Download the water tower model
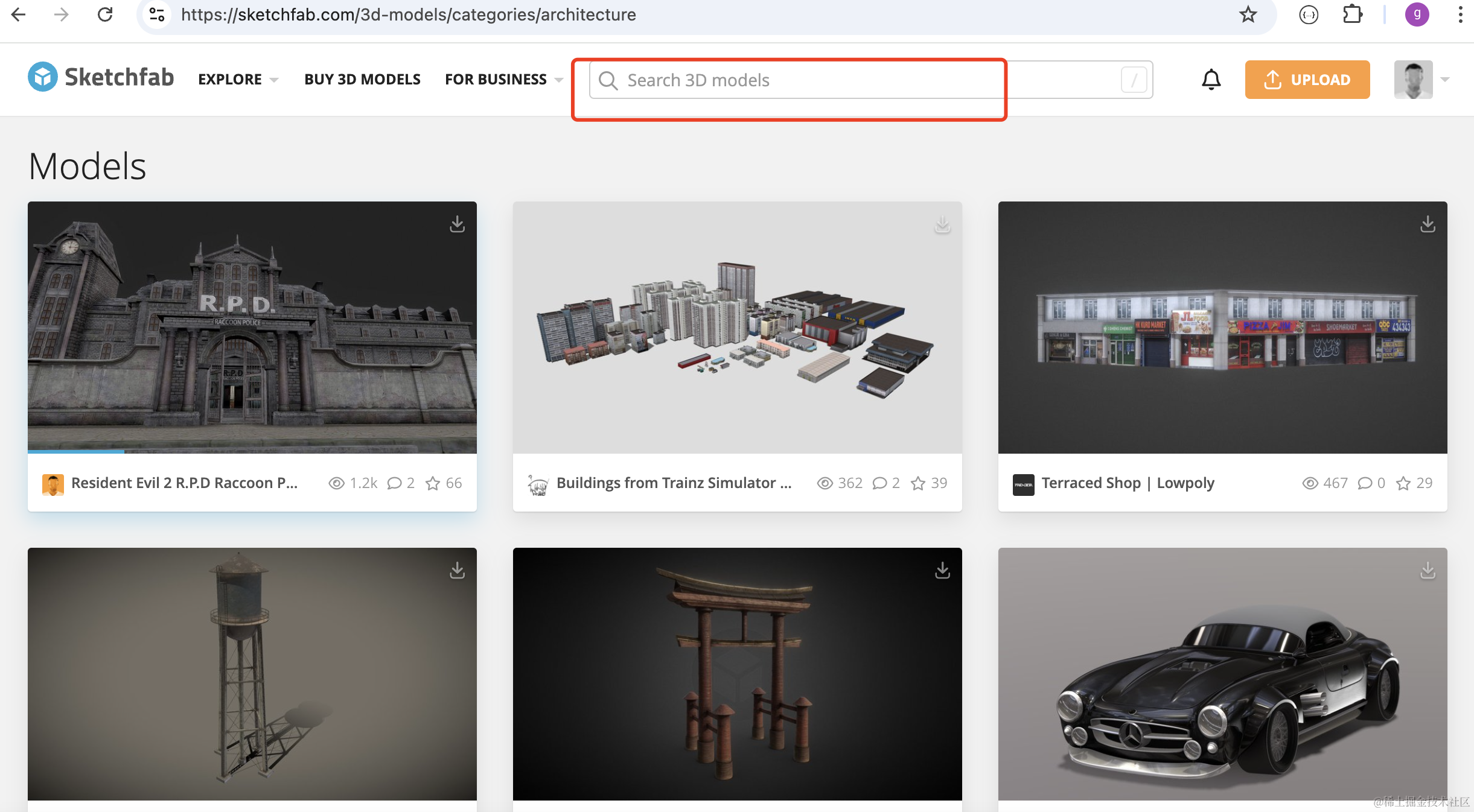1474x812 pixels. [x=458, y=571]
